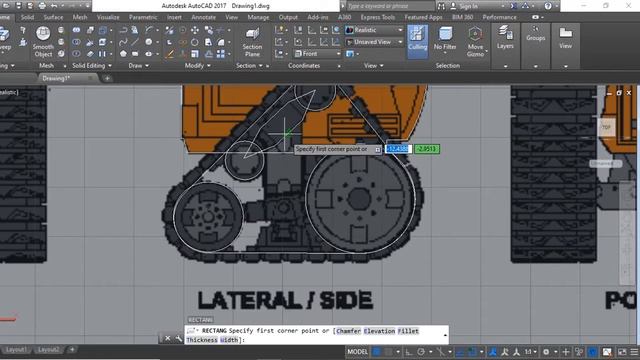The width and height of the screenshot is (640, 360).
Task: Select the Line tool in Draw panel
Action: [x=134, y=42]
